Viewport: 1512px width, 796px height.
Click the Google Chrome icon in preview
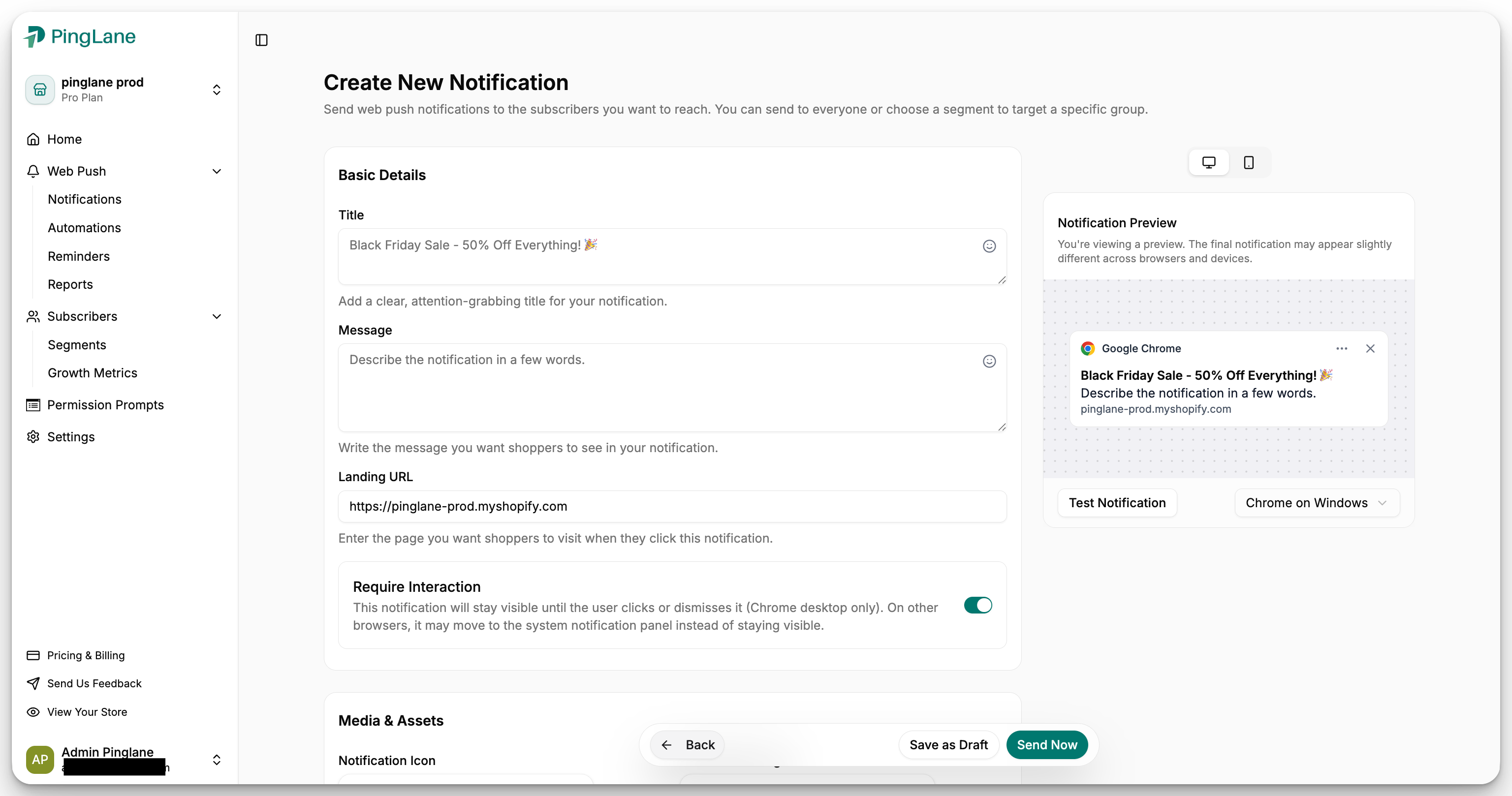pos(1088,348)
